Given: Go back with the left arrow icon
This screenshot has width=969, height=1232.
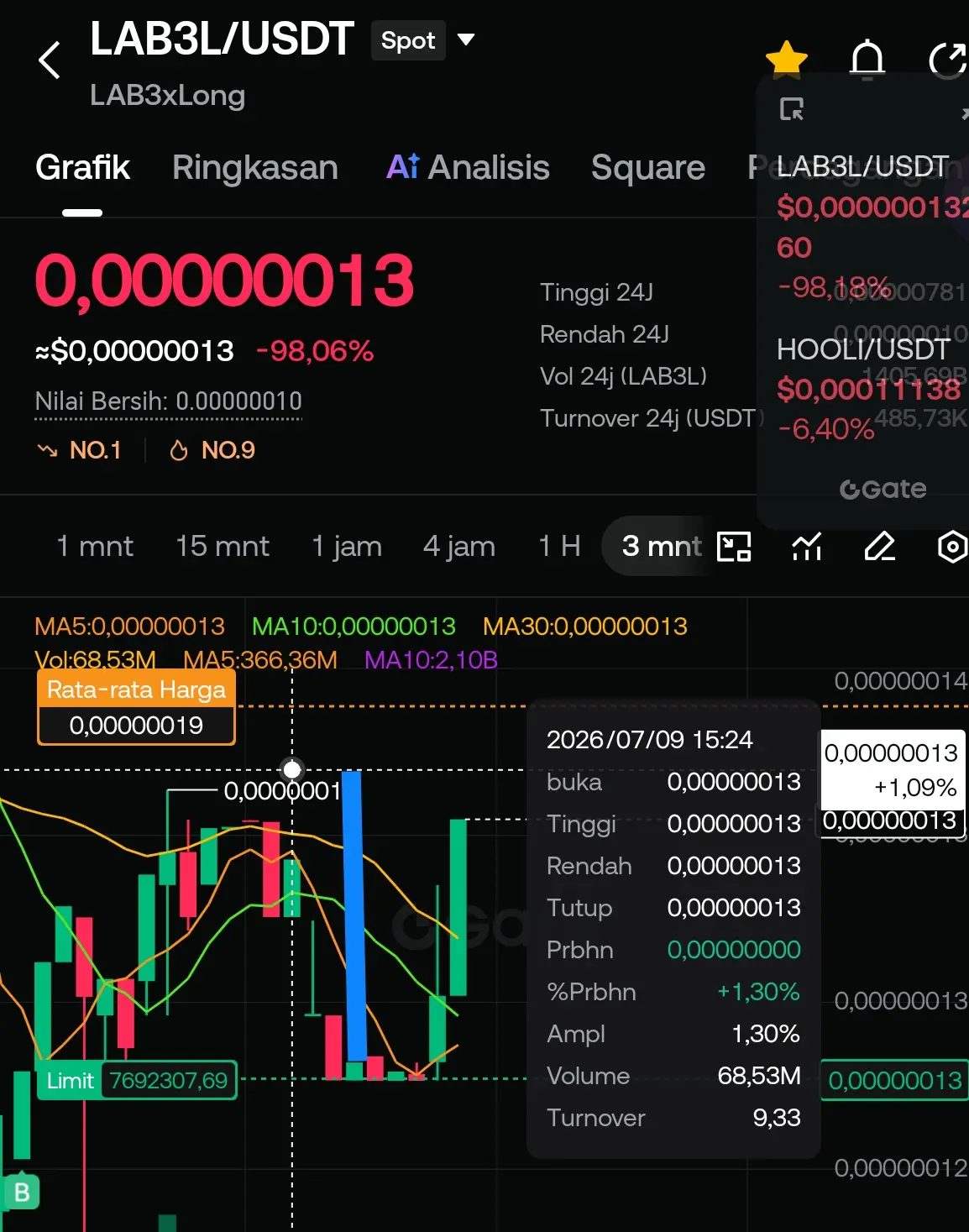Looking at the screenshot, I should tap(50, 60).
